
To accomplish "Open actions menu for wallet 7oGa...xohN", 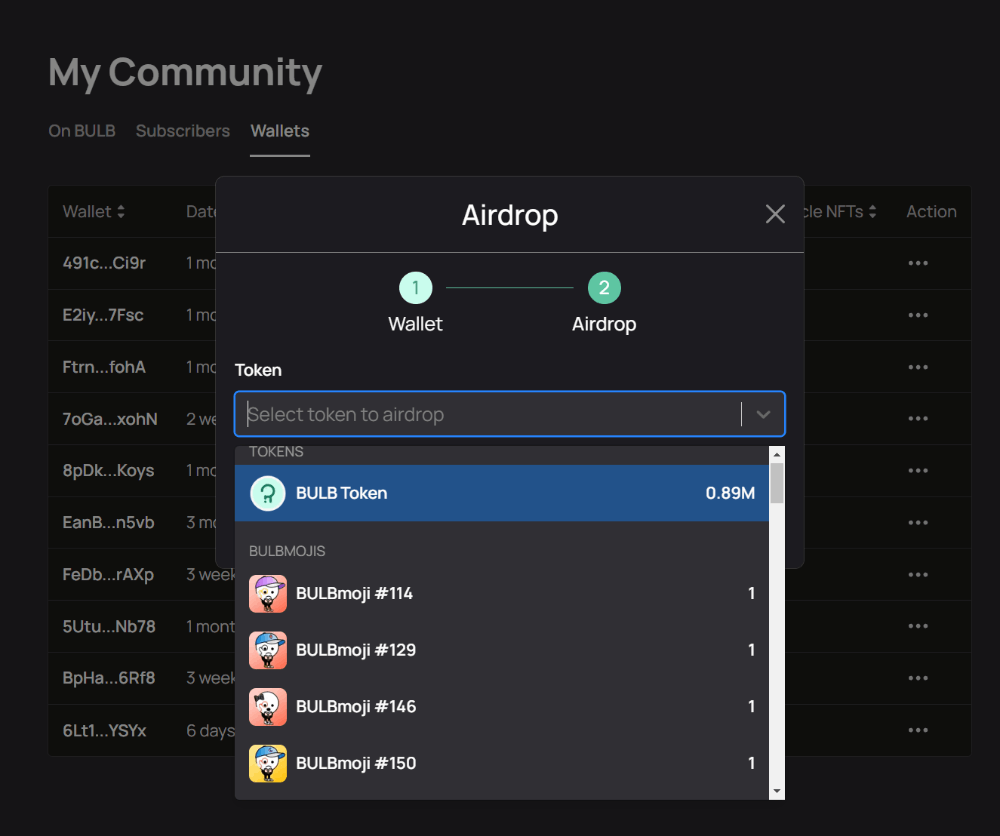I will [918, 419].
